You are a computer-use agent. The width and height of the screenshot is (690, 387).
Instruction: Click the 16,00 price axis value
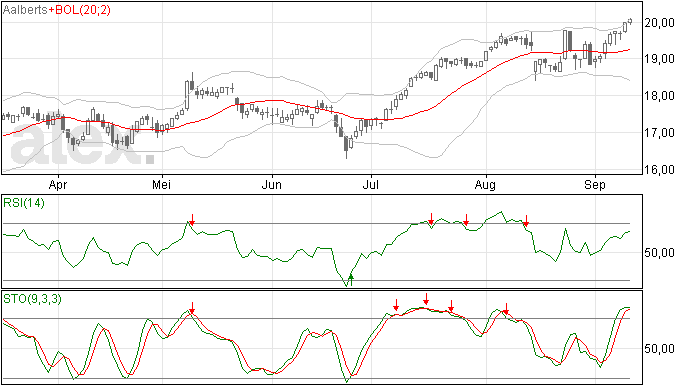[659, 170]
